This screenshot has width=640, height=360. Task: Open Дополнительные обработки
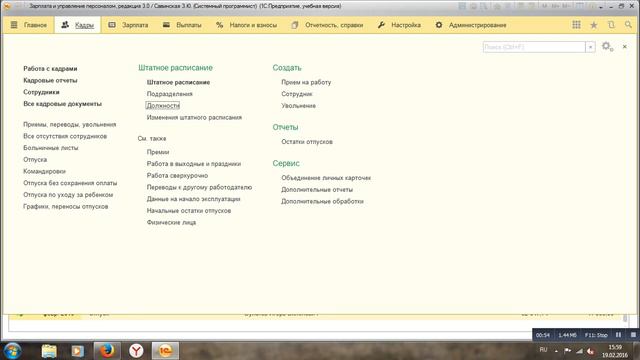pos(322,202)
